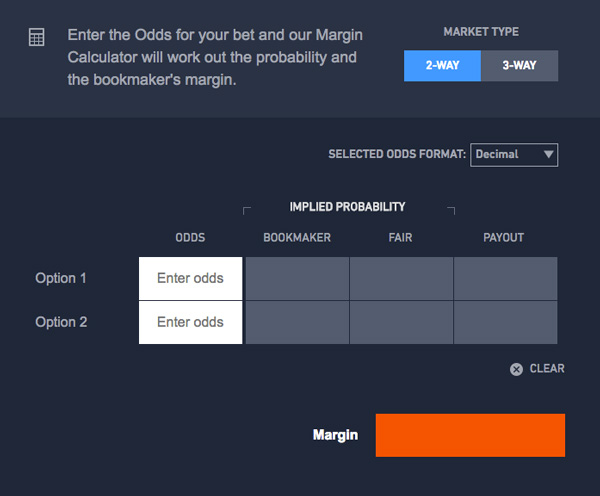Image resolution: width=600 pixels, height=496 pixels.
Task: Open the Decimal odds format dropdown
Action: click(514, 155)
